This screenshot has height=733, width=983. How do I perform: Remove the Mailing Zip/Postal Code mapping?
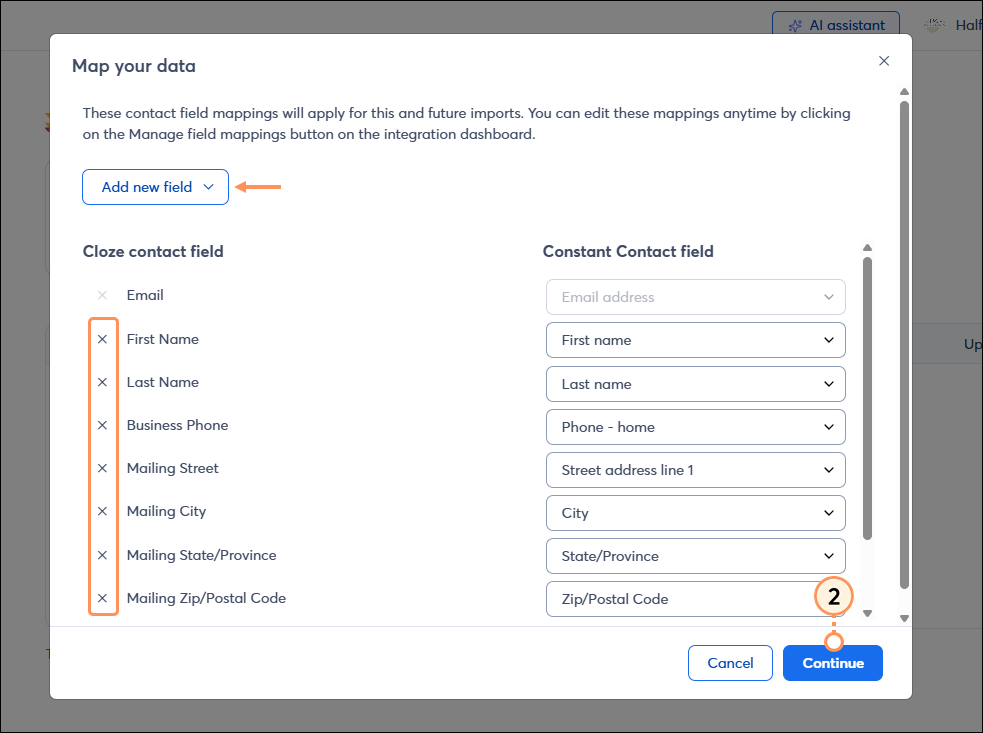click(x=103, y=597)
